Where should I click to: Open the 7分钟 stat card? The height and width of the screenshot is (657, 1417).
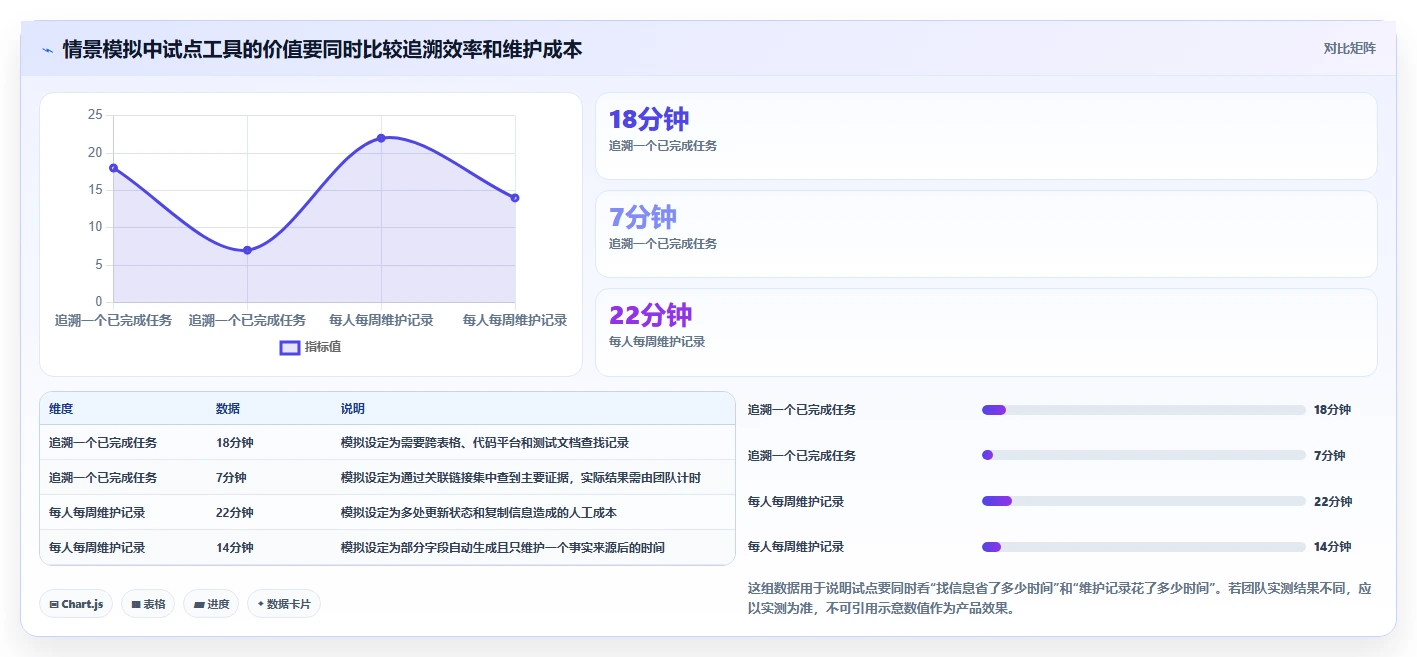[986, 234]
